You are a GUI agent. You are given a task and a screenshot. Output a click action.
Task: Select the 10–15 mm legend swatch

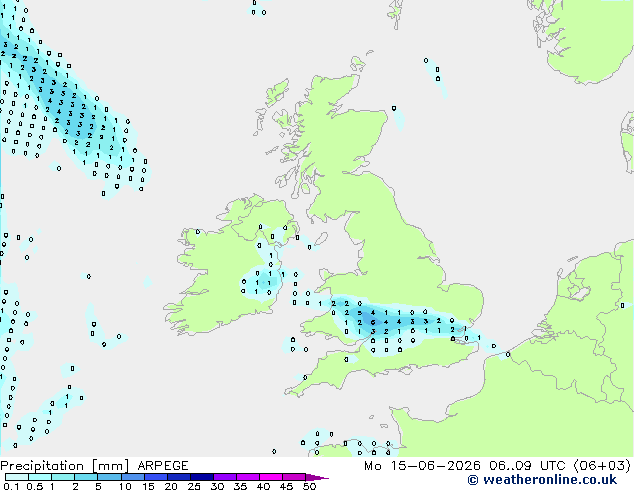point(132,477)
